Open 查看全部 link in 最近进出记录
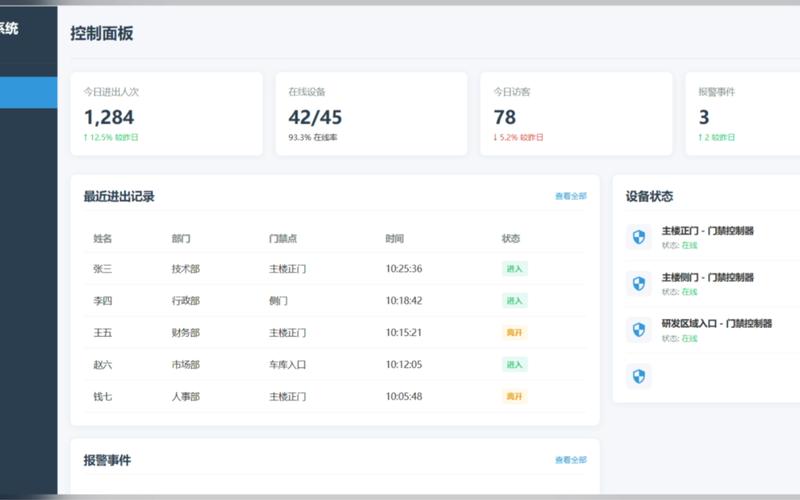The width and height of the screenshot is (800, 500). coord(571,196)
